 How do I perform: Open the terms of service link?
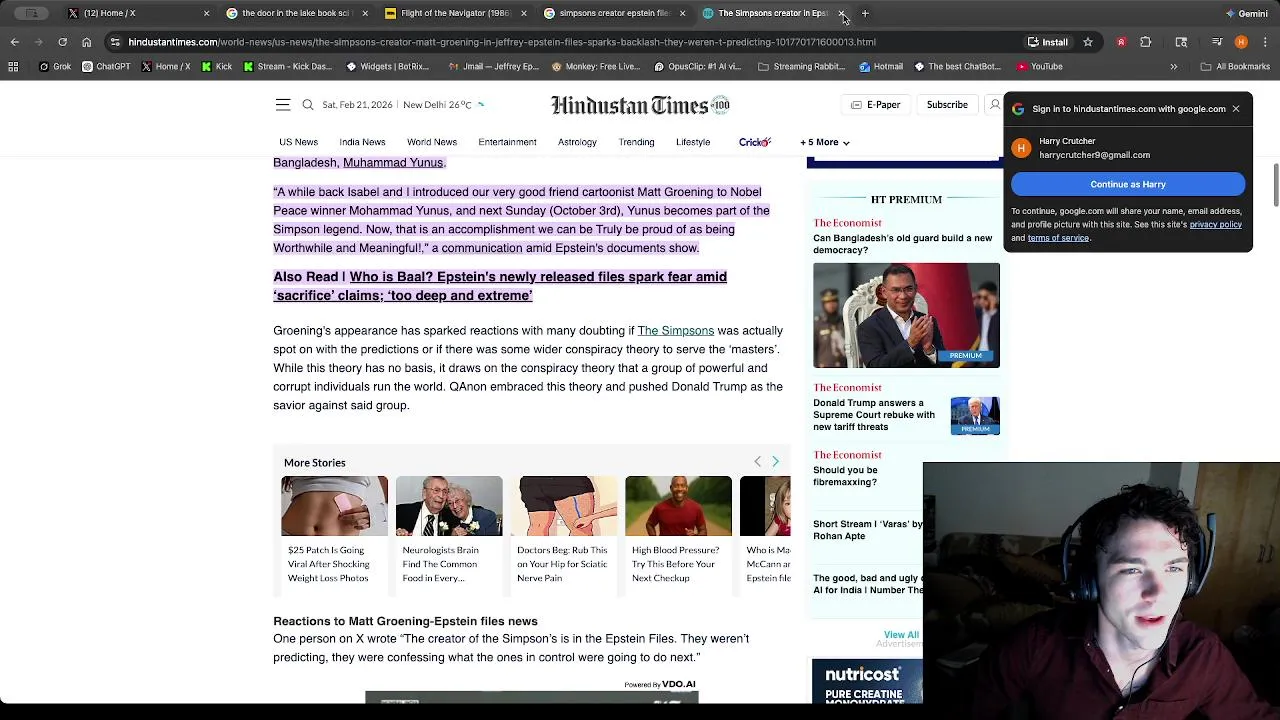[1058, 238]
